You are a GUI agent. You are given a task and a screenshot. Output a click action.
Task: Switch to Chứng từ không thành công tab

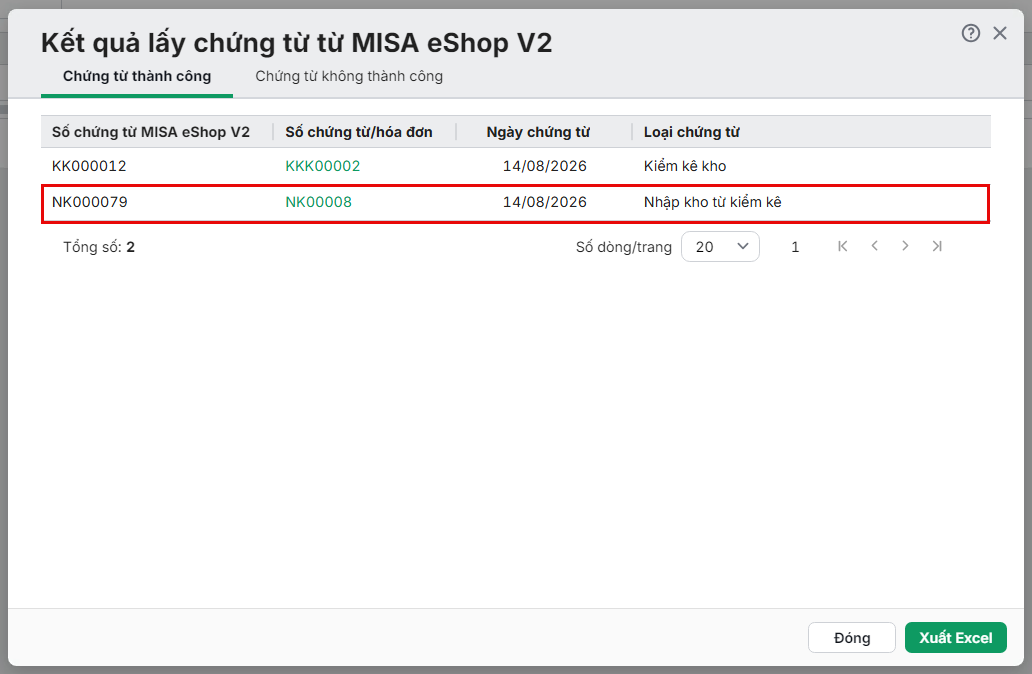[x=349, y=76]
